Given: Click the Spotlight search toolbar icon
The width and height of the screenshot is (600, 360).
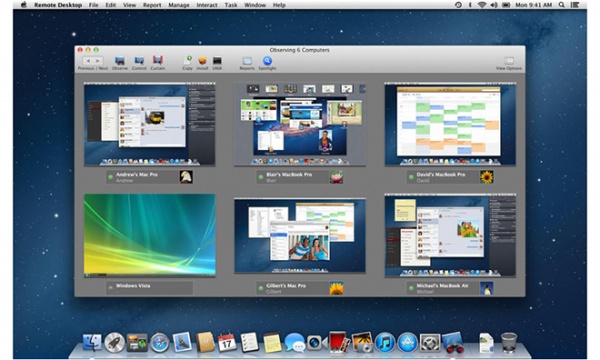Looking at the screenshot, I should coord(267,61).
